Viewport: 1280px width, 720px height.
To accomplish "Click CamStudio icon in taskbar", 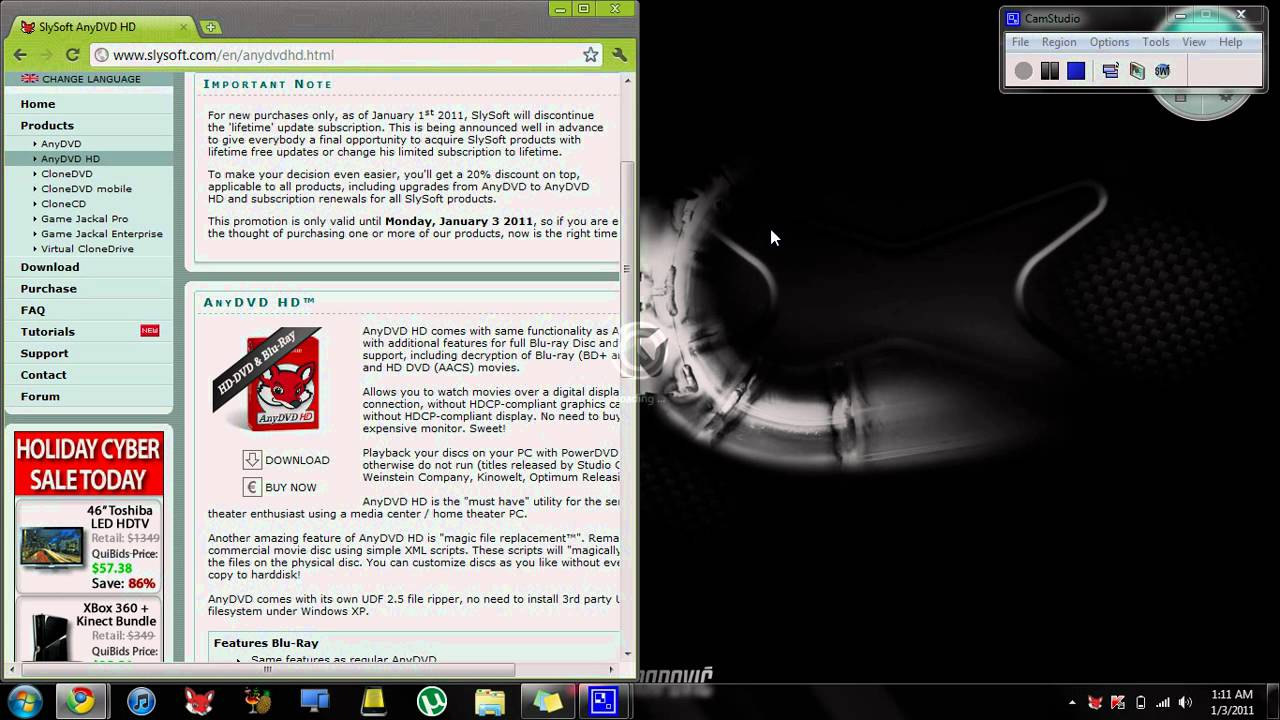I will click(604, 702).
